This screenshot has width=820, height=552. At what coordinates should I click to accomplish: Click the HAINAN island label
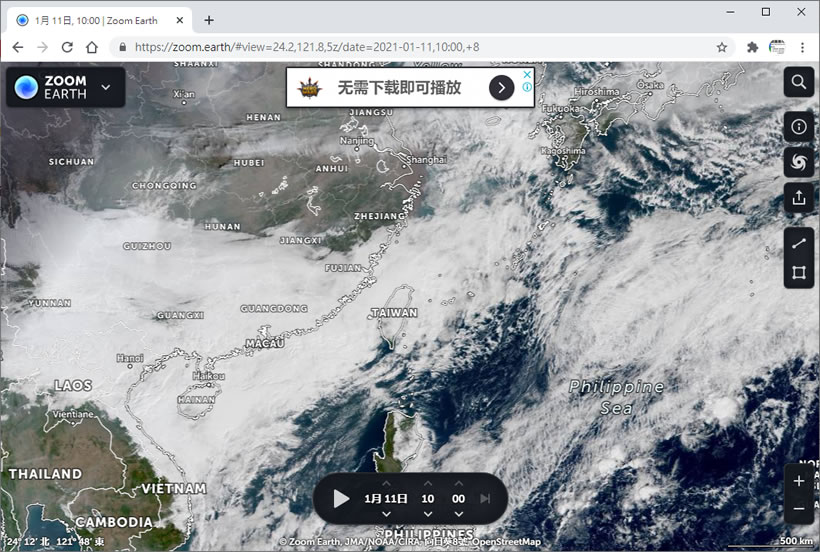[197, 399]
